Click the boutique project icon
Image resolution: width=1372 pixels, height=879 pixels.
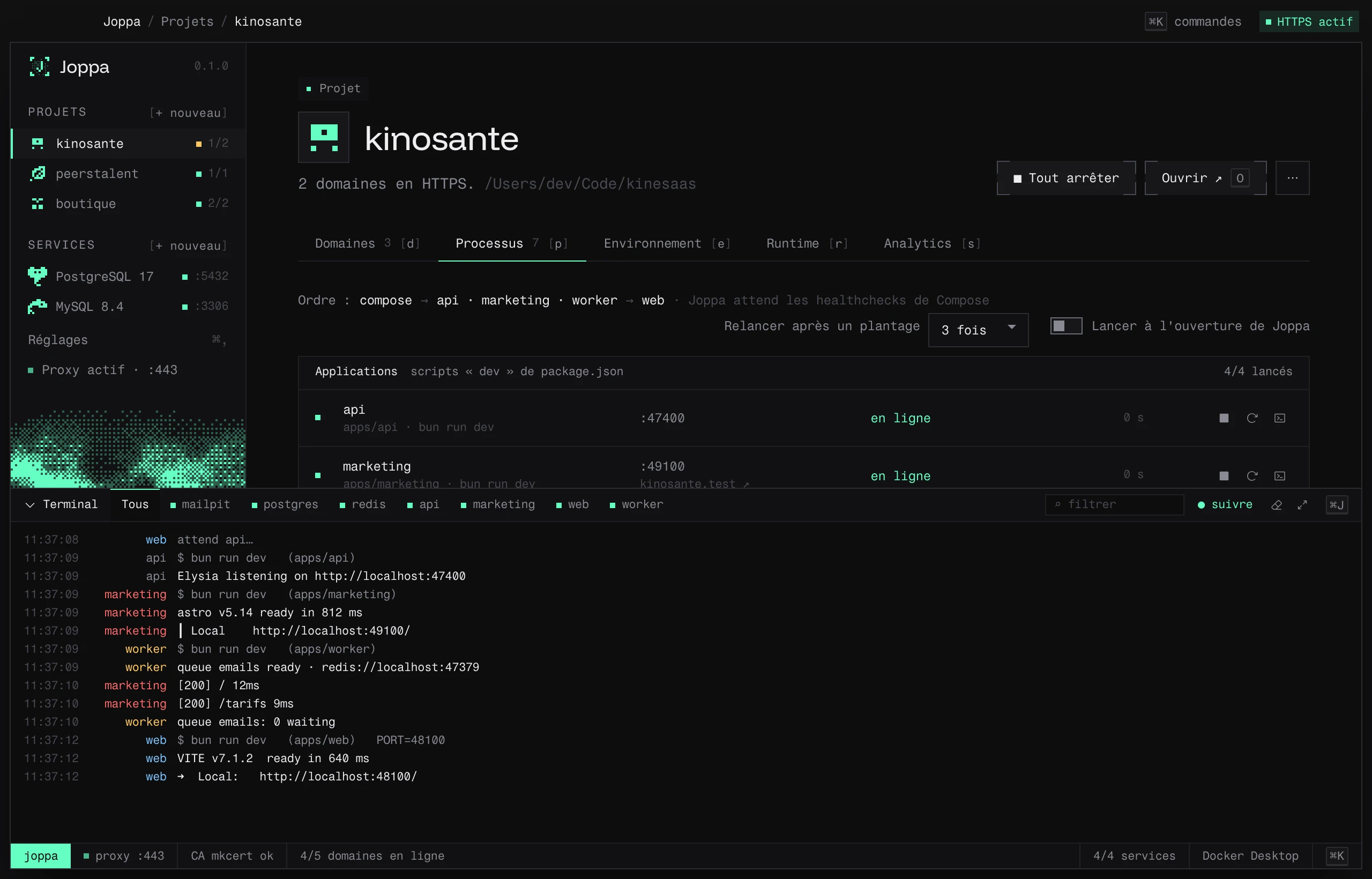coord(38,204)
